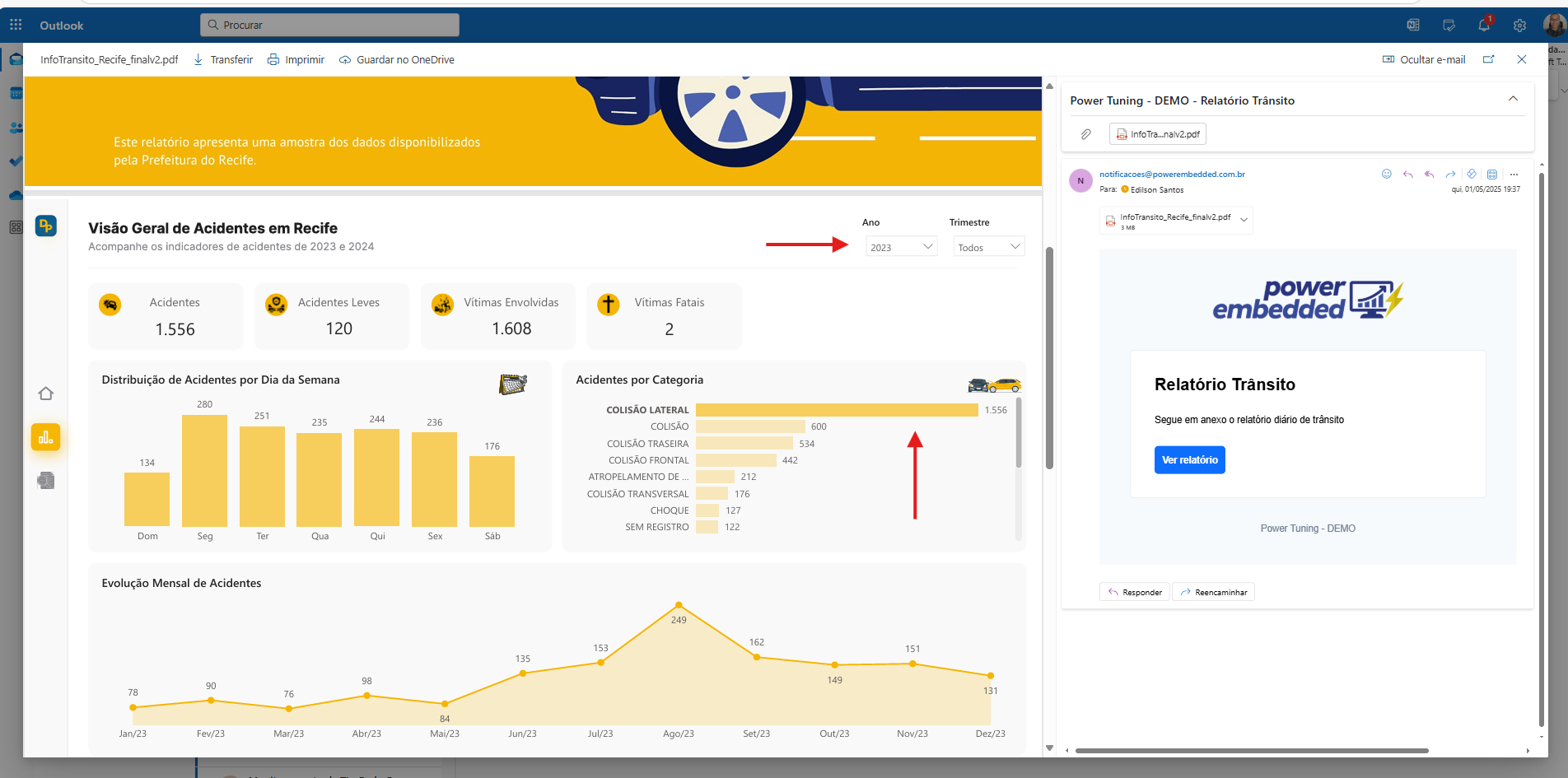Image resolution: width=1568 pixels, height=778 pixels.
Task: Open the My Day calendar-check icon
Action: pyautogui.click(x=1449, y=26)
